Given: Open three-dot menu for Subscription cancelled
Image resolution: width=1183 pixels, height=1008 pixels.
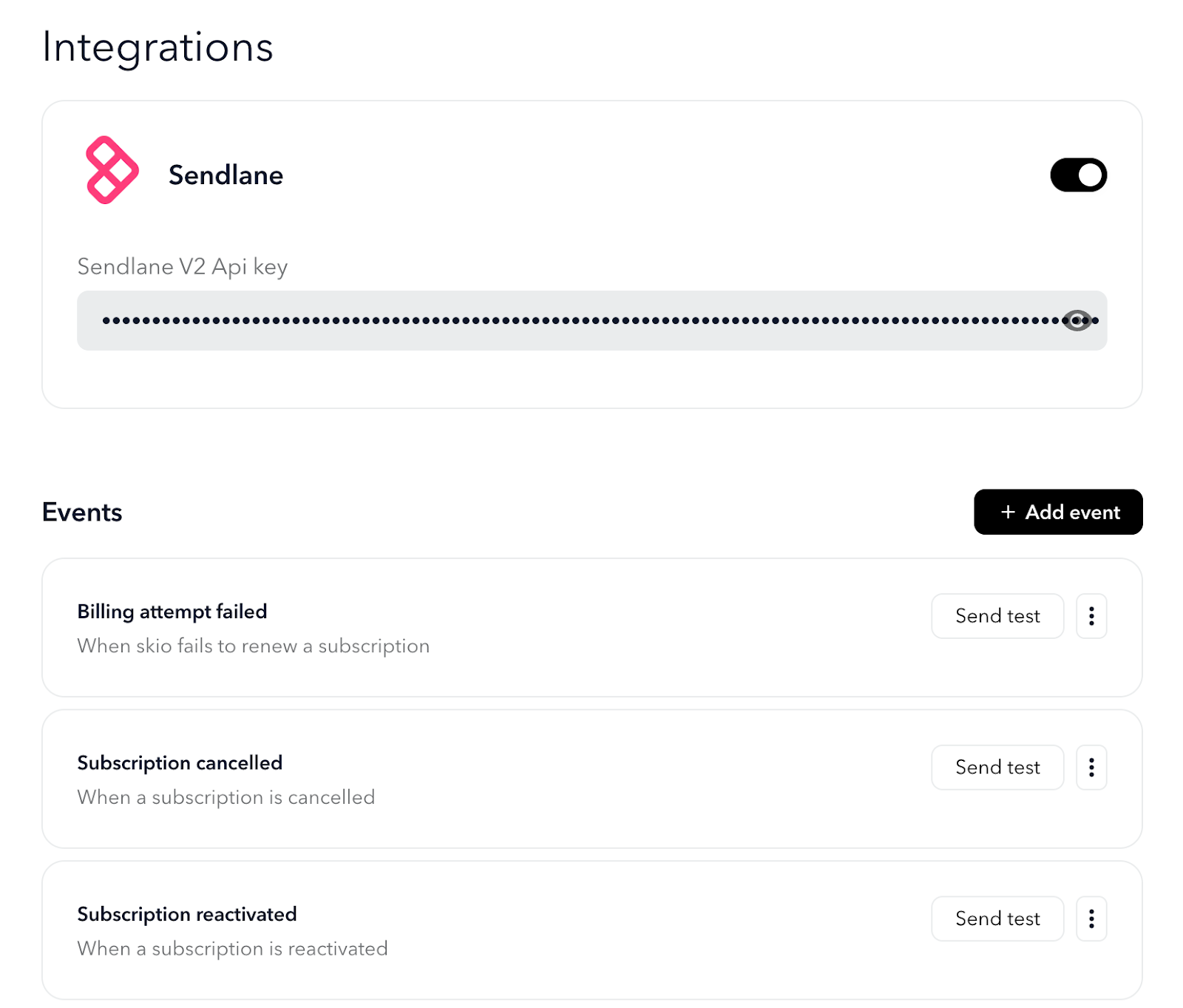Looking at the screenshot, I should pos(1091,768).
